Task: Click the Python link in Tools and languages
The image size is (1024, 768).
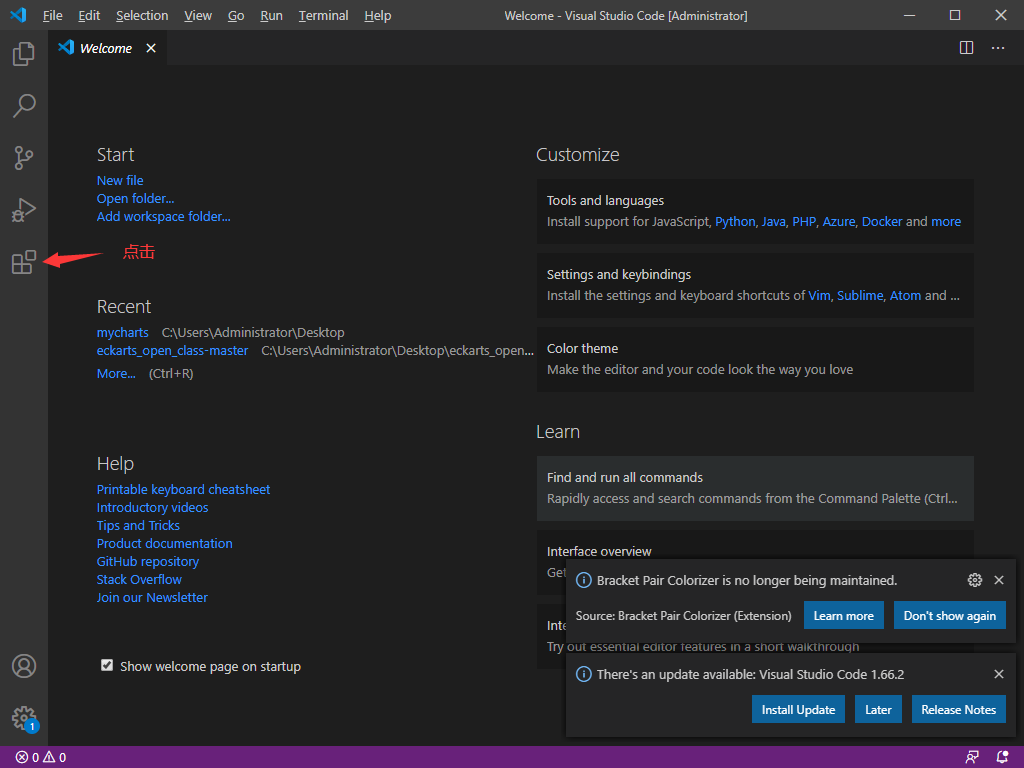Action: point(735,221)
